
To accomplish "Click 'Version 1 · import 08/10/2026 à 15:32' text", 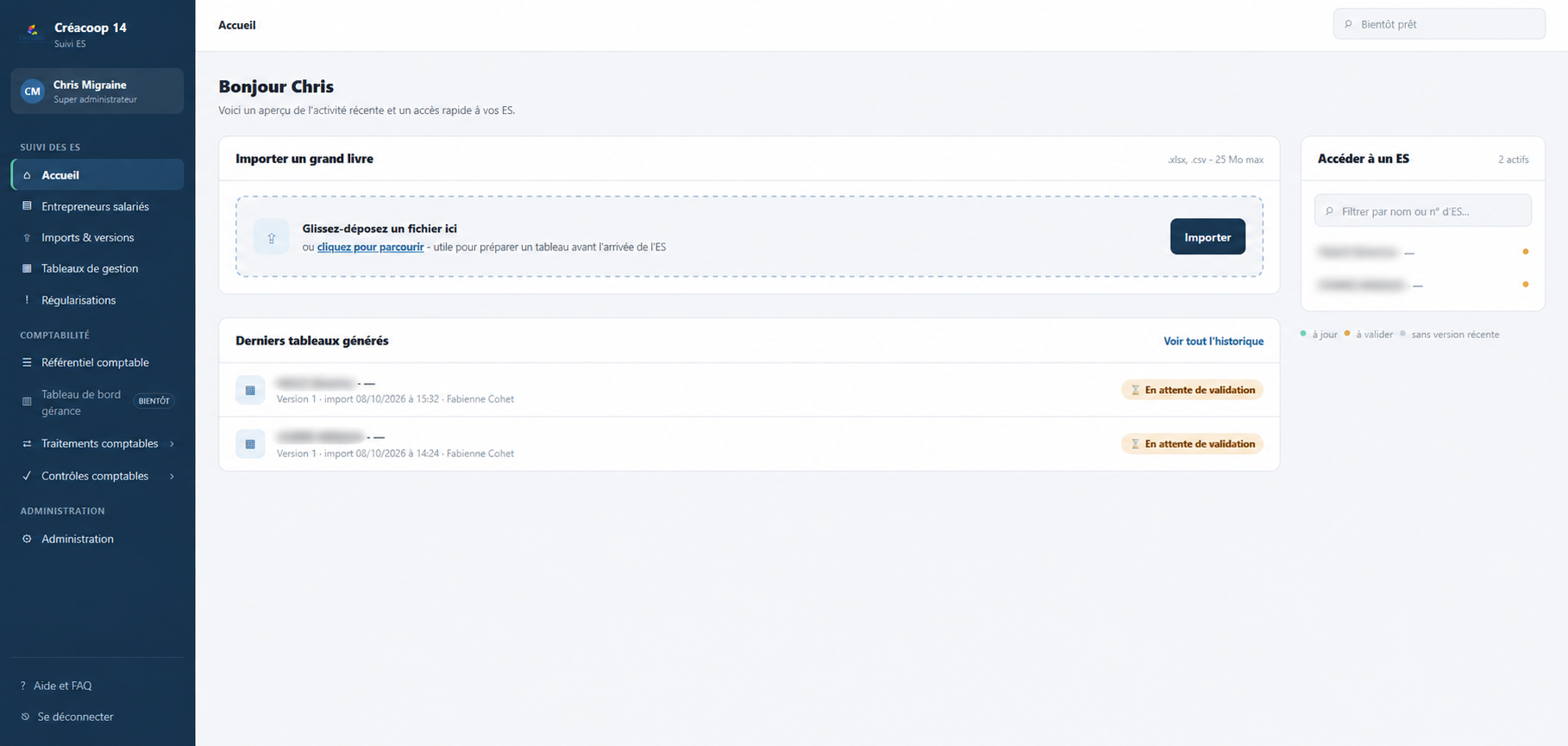I will tap(358, 399).
